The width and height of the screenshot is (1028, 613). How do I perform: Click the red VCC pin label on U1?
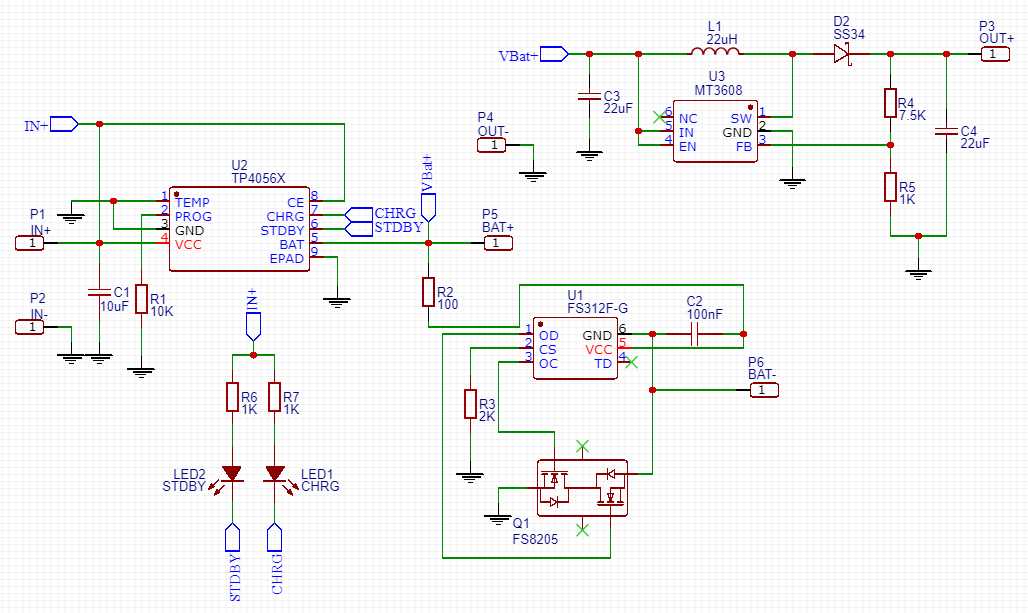coord(599,349)
